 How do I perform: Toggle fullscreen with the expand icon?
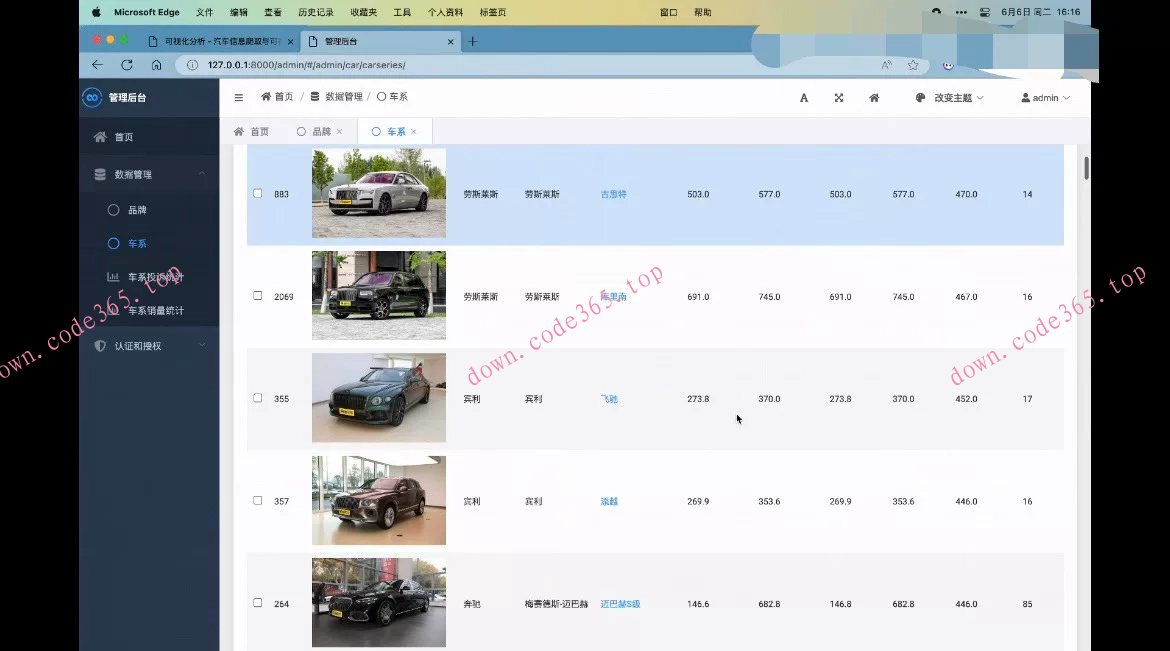click(839, 98)
